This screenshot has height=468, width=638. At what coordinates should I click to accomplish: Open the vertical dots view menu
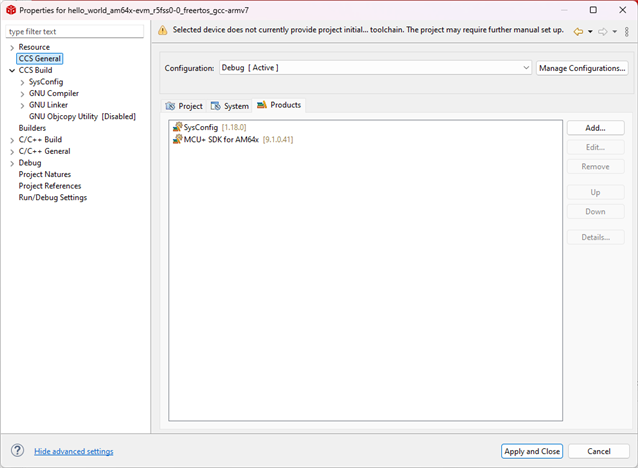coord(627,32)
